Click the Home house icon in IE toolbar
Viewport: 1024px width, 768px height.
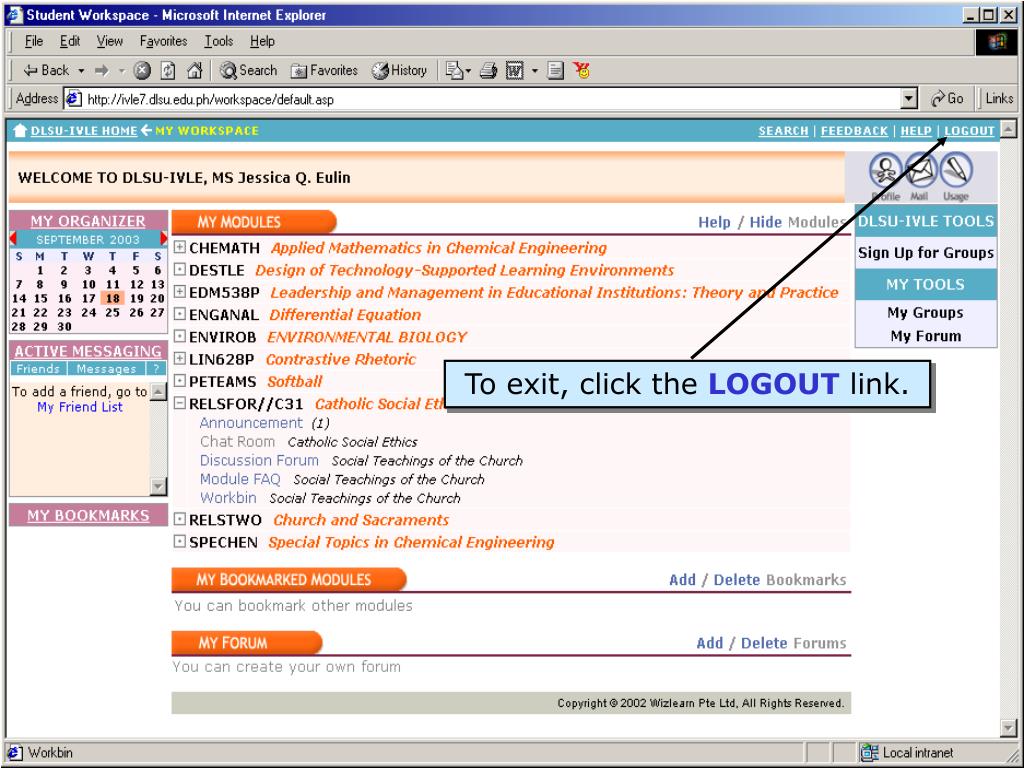click(195, 71)
